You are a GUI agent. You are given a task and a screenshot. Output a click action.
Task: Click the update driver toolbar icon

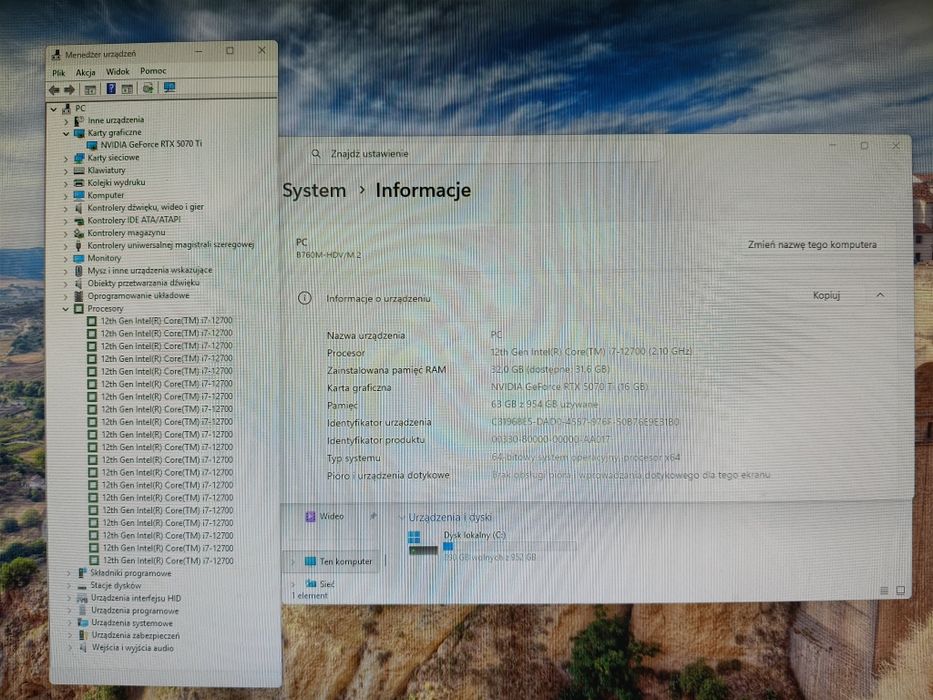click(148, 89)
